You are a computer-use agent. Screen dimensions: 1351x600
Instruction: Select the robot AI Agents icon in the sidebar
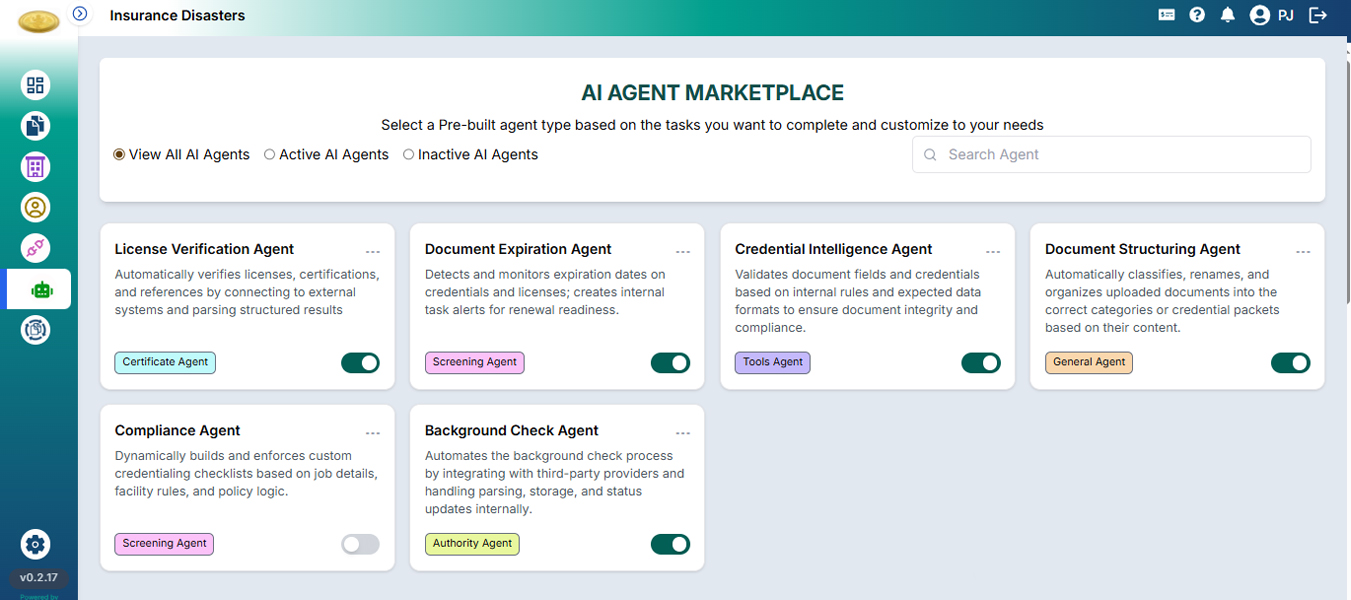(x=35, y=288)
